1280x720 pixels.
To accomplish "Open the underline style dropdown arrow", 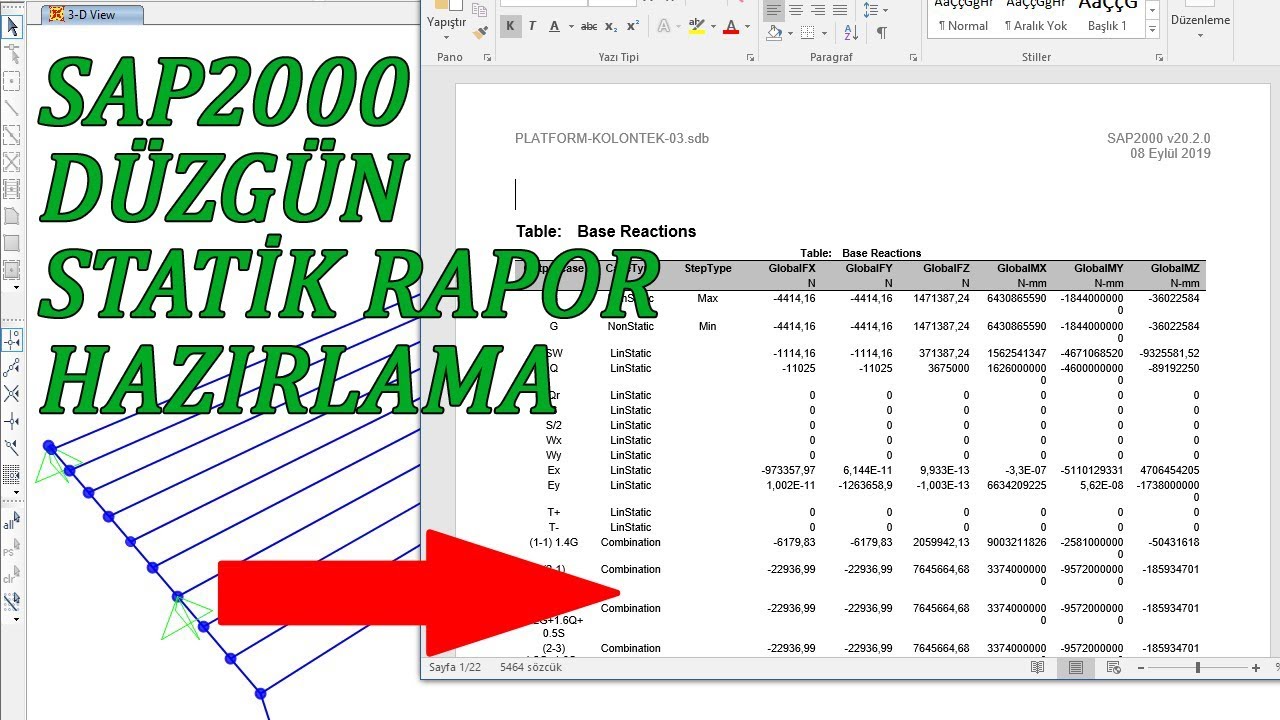I will coord(569,27).
